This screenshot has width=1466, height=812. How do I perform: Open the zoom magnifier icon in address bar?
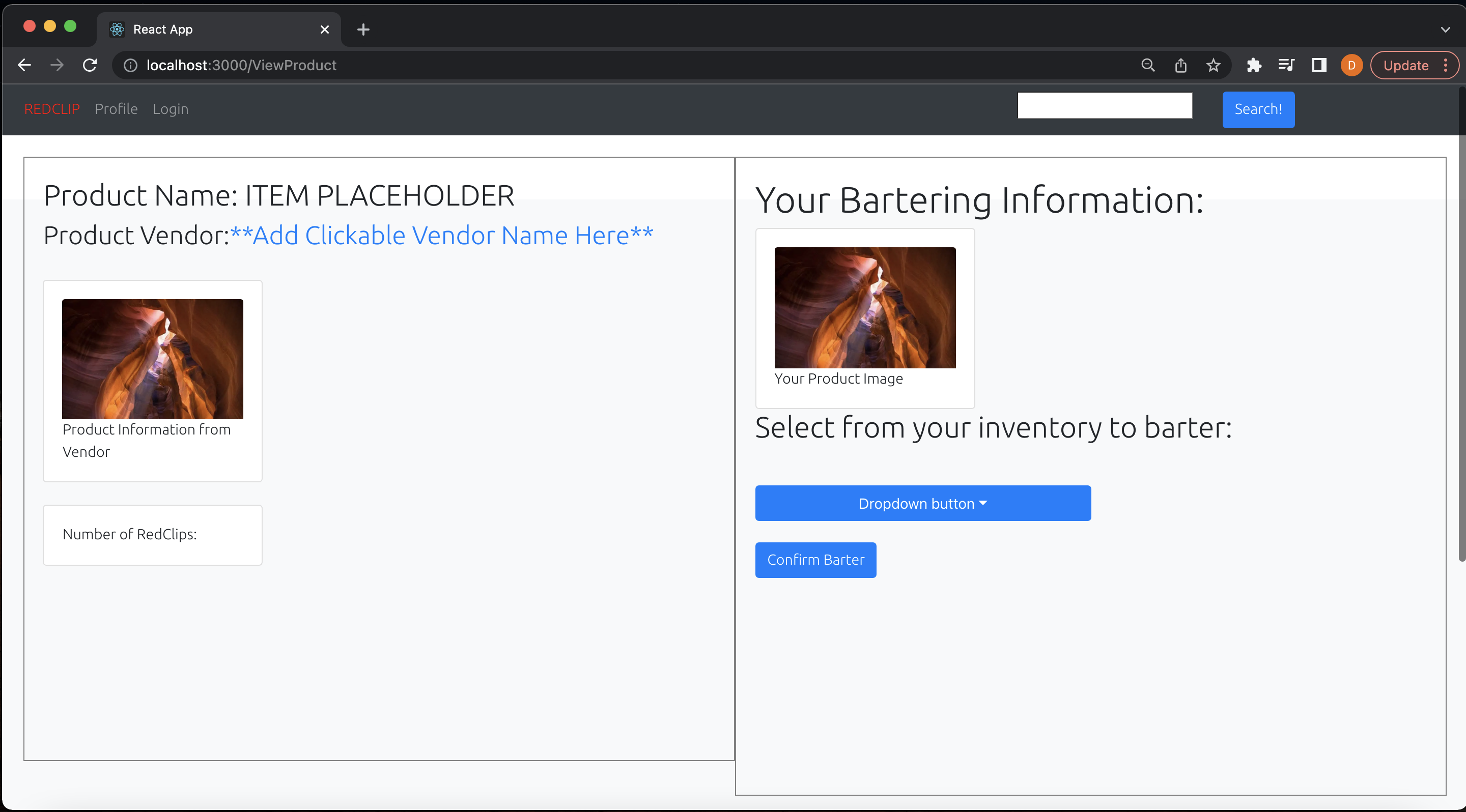[x=1148, y=66]
